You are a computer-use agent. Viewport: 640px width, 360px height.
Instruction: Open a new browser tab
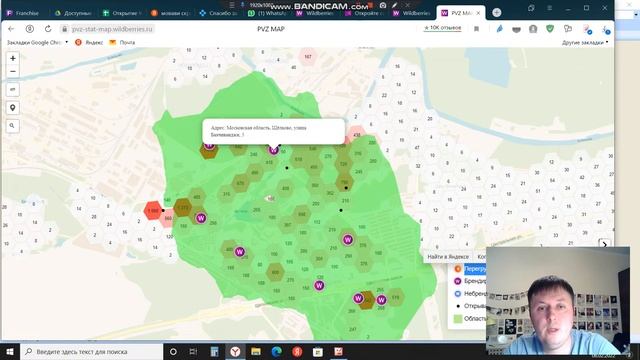[x=496, y=13]
